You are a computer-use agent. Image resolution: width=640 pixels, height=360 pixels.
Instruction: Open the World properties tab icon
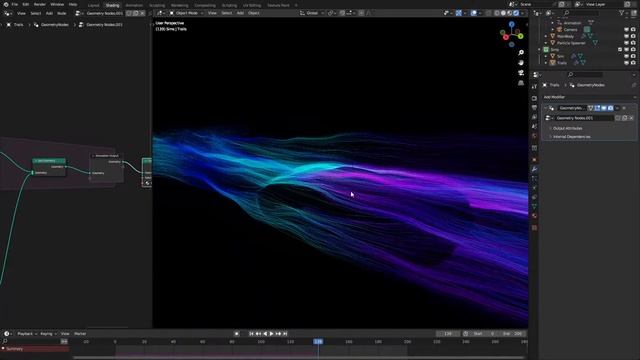coord(534,136)
